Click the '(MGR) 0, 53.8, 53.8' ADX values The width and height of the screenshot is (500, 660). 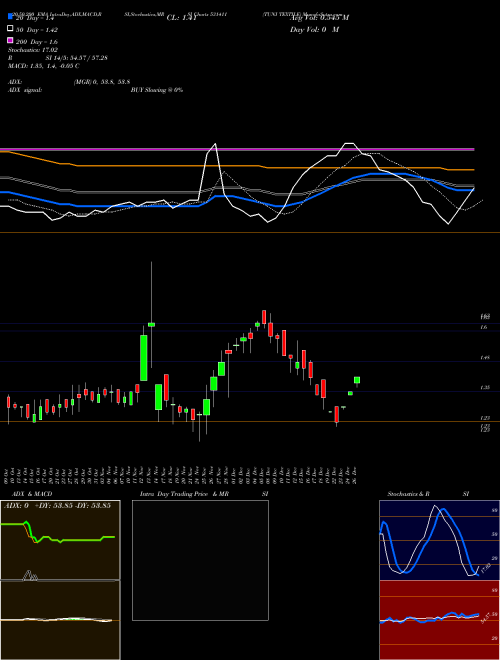(101, 82)
